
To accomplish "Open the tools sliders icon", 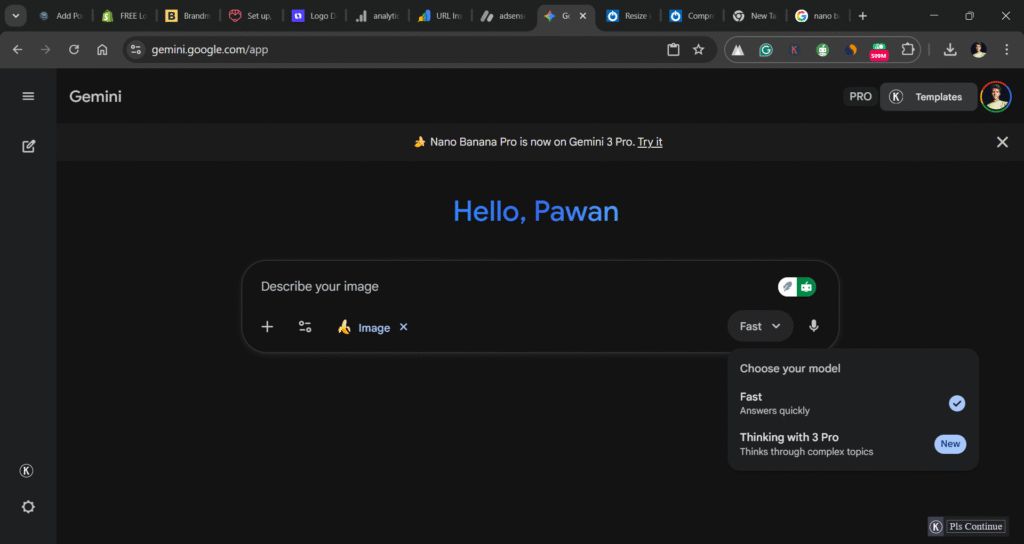I will pyautogui.click(x=305, y=327).
